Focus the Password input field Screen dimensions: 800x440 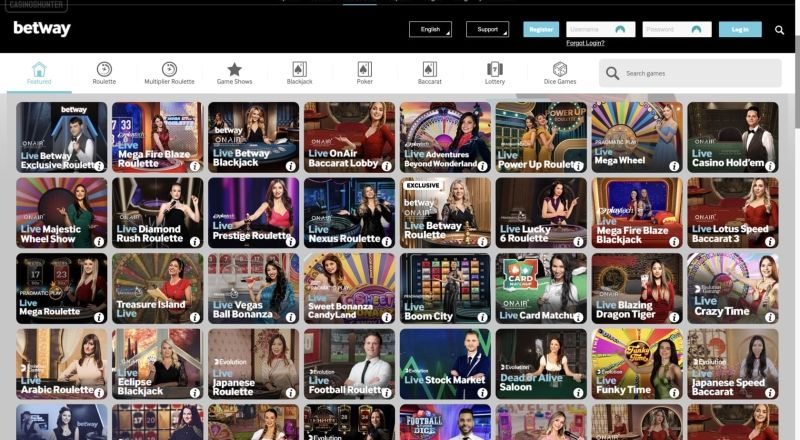tap(677, 30)
